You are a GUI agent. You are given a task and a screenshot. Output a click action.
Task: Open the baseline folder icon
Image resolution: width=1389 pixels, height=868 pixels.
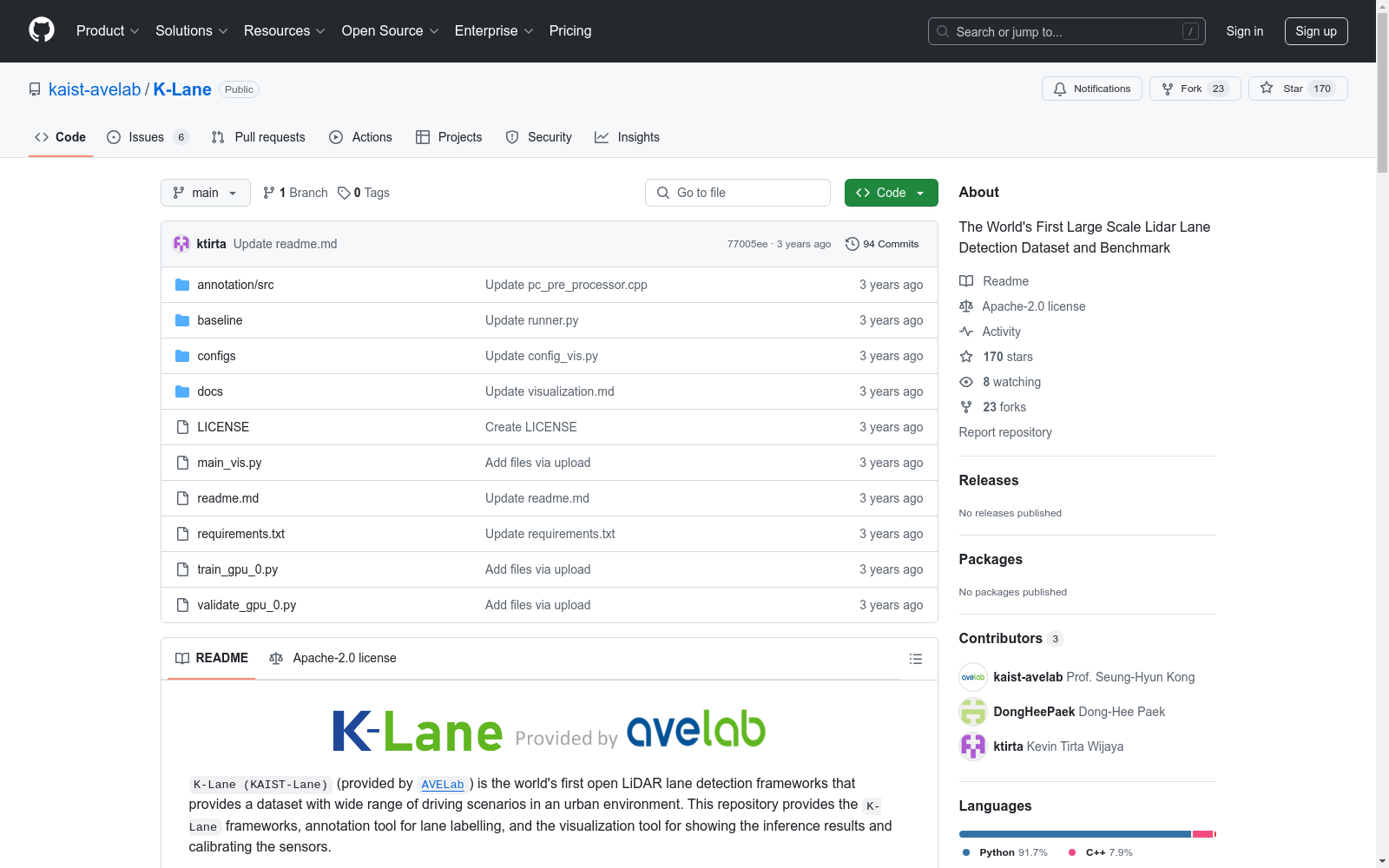pos(182,320)
